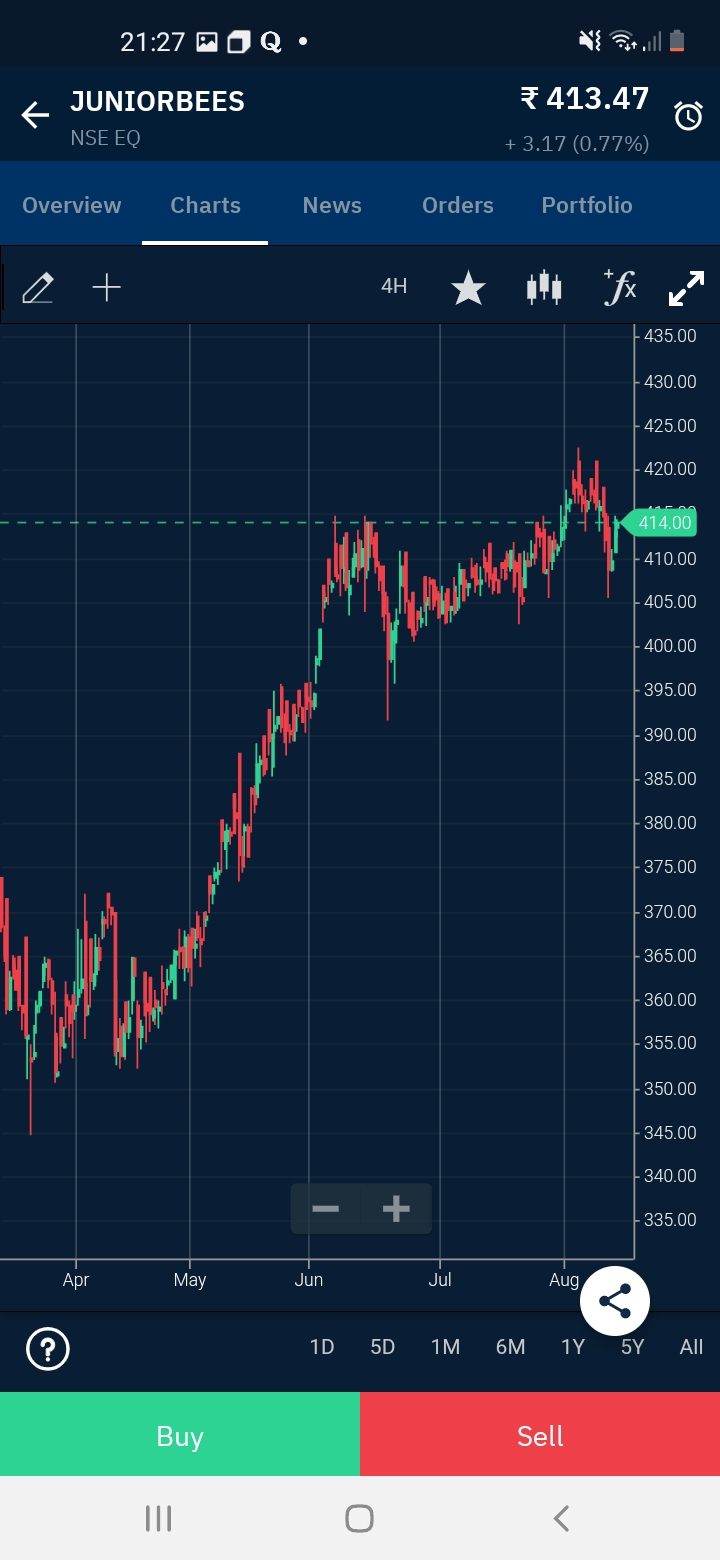This screenshot has width=720, height=1560.
Task: Tap the Android home button
Action: click(x=359, y=1518)
